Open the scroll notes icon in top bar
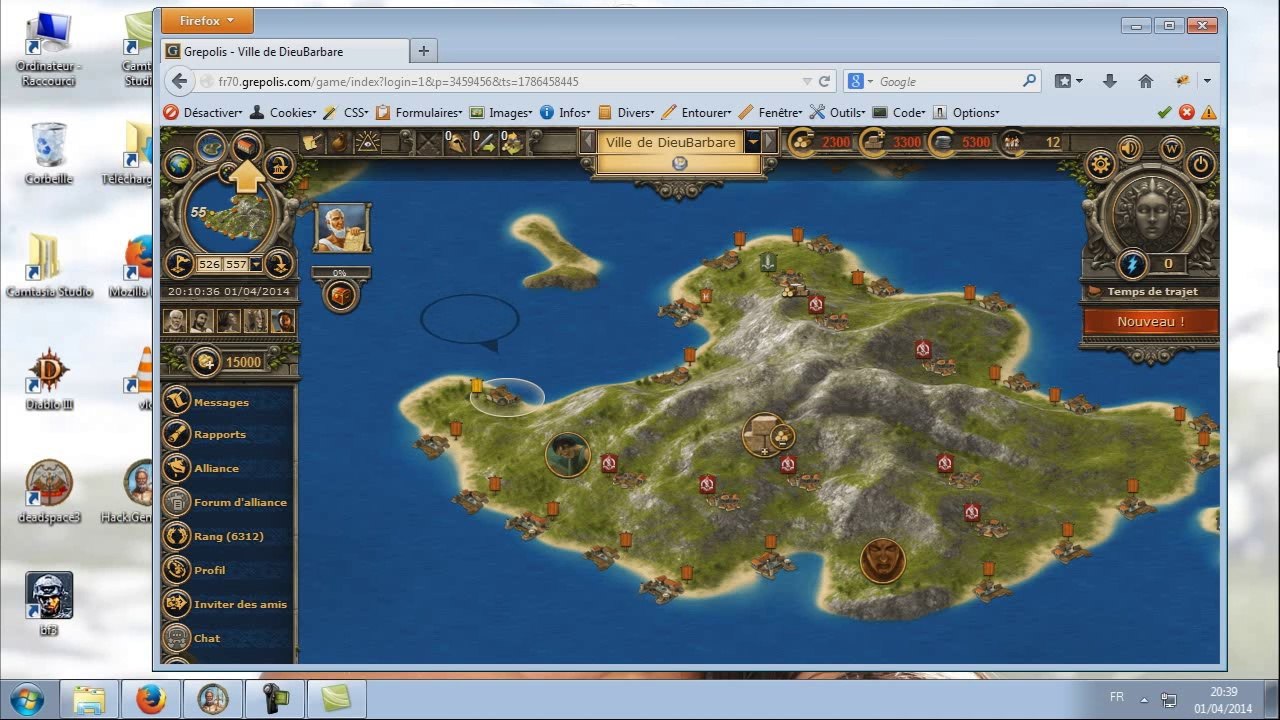 point(312,142)
